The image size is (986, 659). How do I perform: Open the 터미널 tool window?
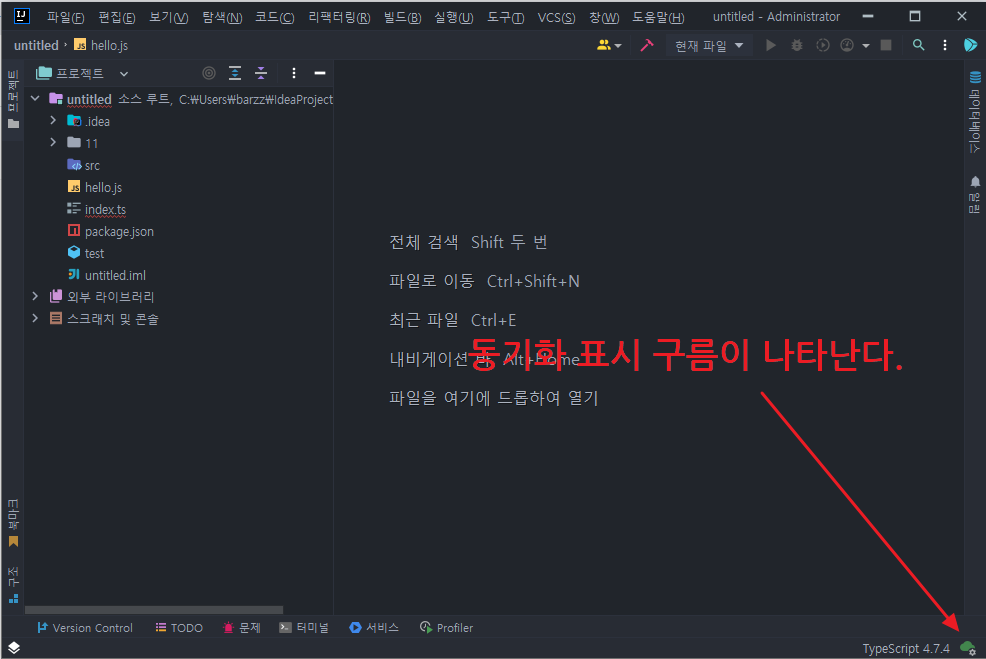click(x=304, y=628)
